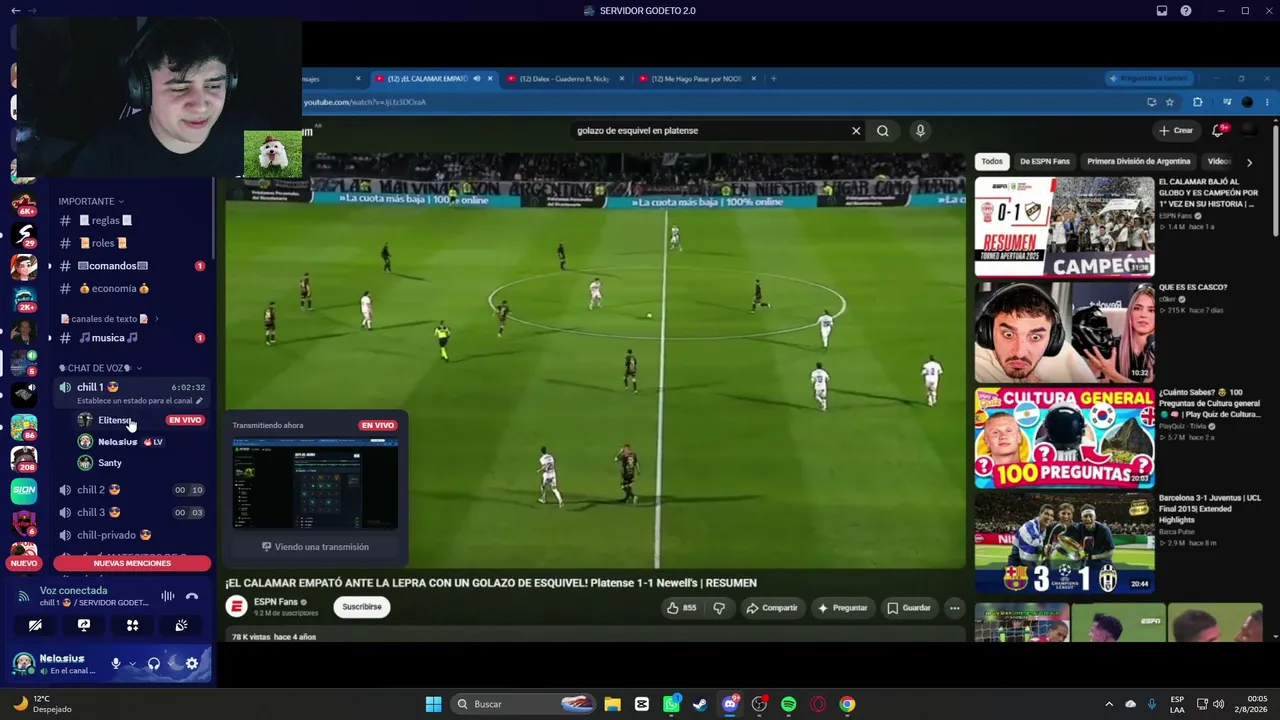The width and height of the screenshot is (1280, 720).
Task: Open WhatsApp from the taskbar
Action: pos(671,704)
